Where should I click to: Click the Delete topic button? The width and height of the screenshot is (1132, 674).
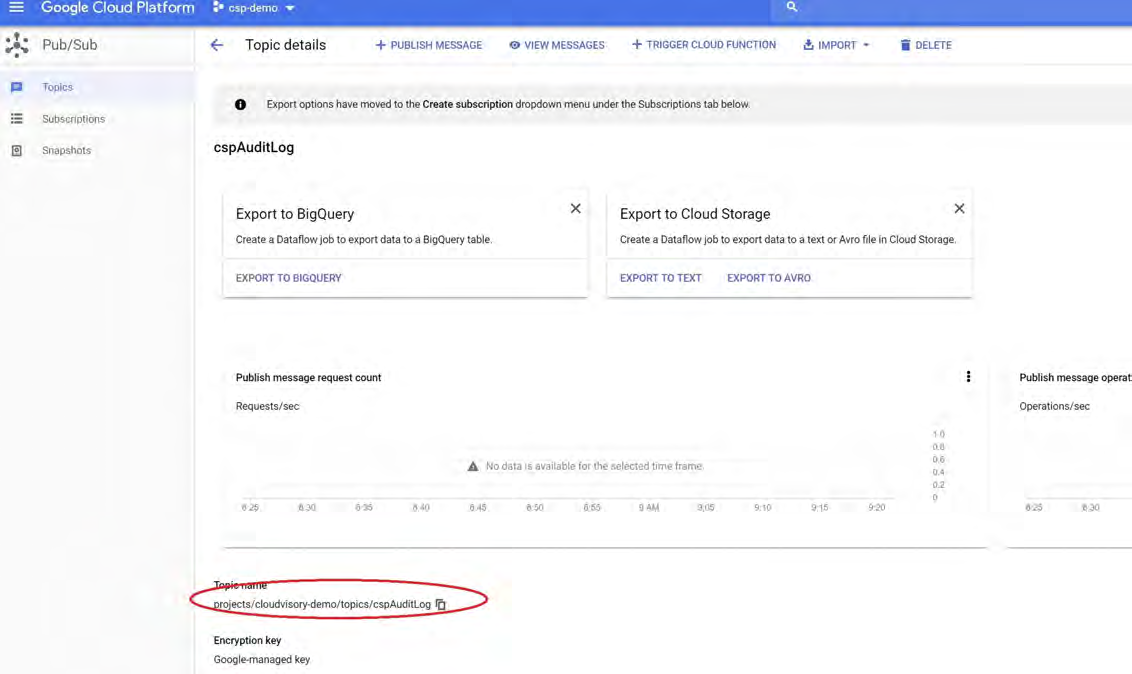(x=926, y=45)
